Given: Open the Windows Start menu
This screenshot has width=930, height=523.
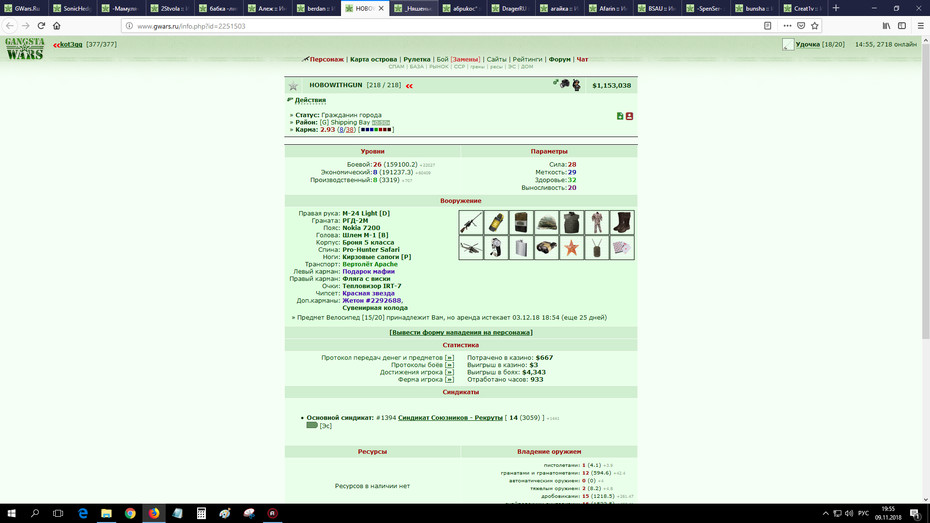Looking at the screenshot, I should [11, 514].
